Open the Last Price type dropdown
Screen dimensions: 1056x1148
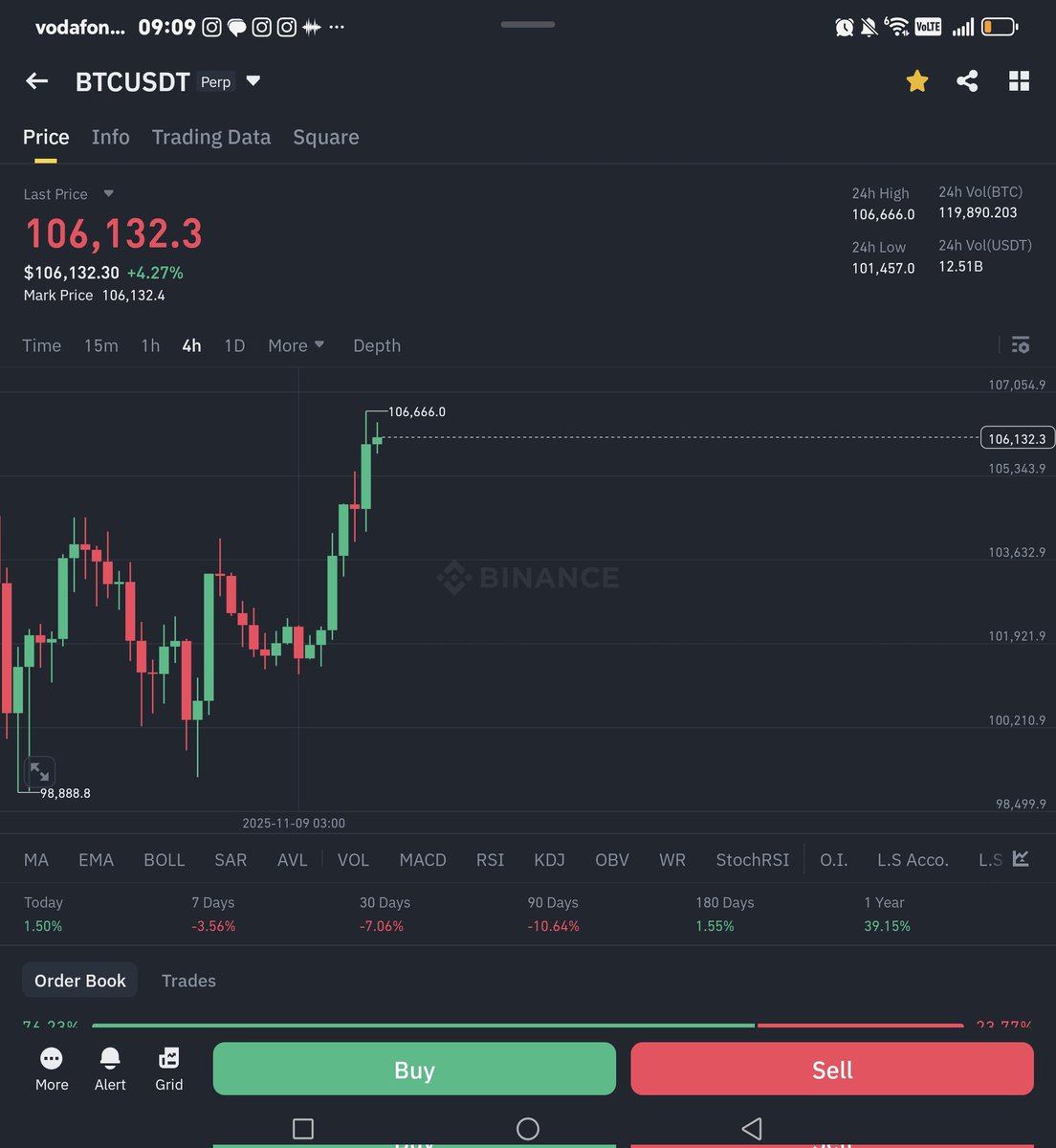pyautogui.click(x=108, y=193)
